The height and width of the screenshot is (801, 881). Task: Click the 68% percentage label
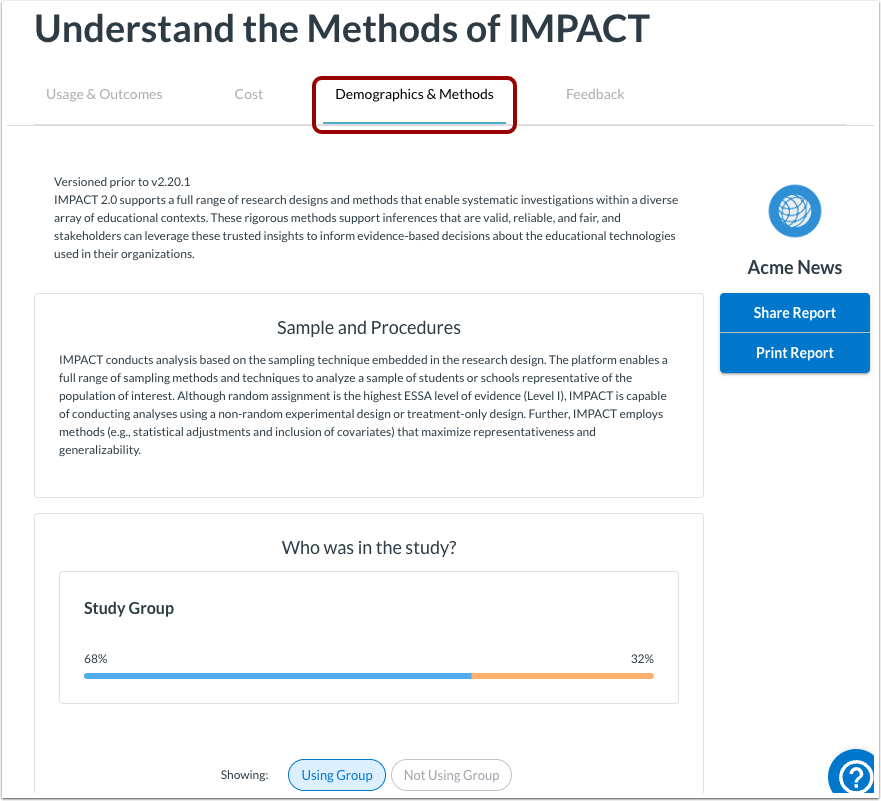96,659
